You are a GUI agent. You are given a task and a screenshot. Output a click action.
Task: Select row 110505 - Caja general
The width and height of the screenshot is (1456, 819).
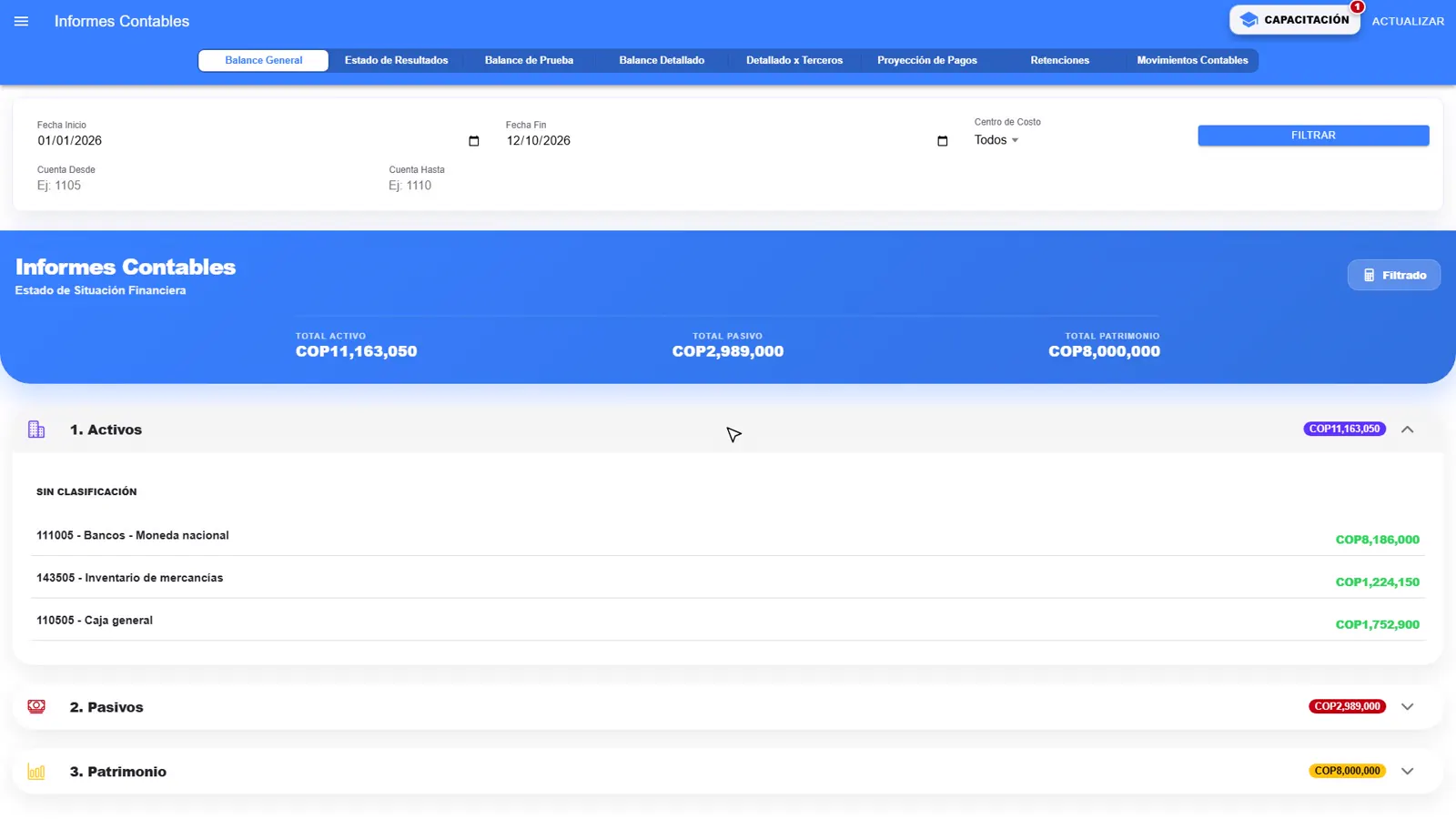728,621
